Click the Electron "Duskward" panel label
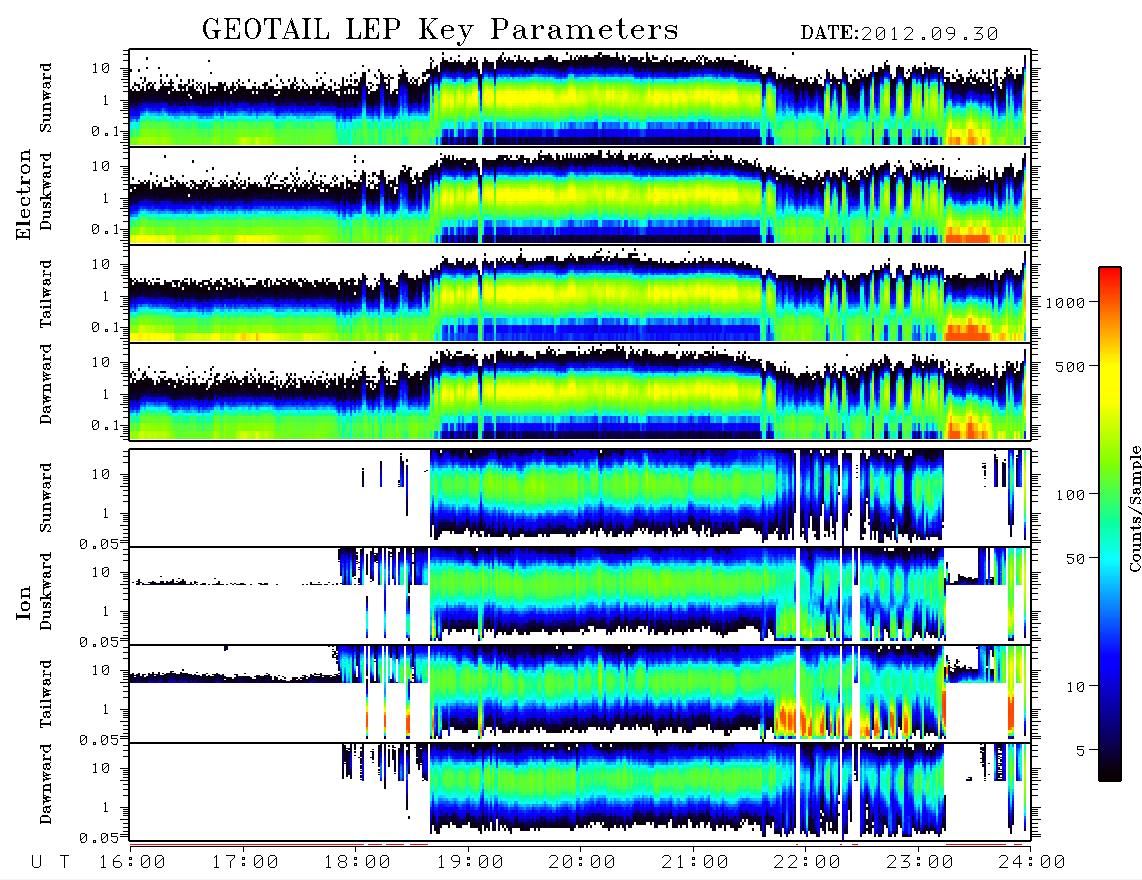Screen dimensions: 1142x880 click(x=46, y=192)
